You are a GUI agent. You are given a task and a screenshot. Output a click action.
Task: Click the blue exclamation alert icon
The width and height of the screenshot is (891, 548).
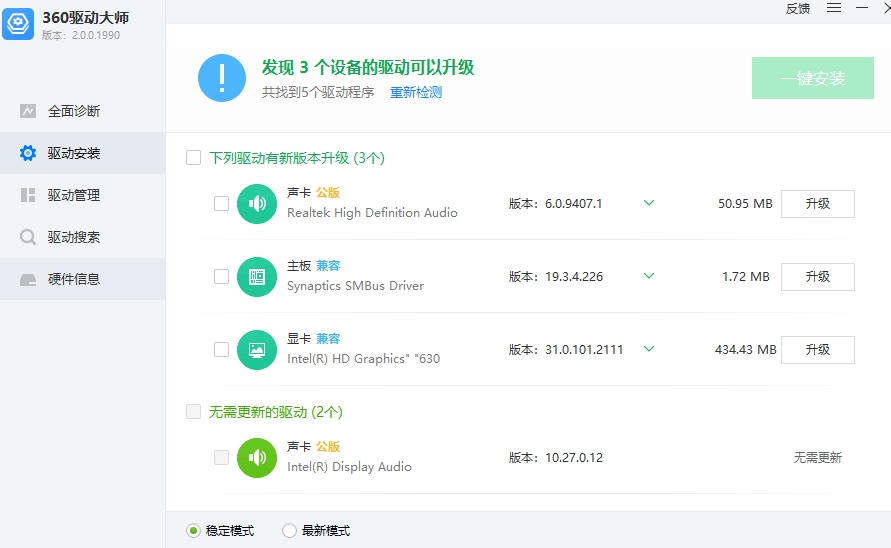222,78
